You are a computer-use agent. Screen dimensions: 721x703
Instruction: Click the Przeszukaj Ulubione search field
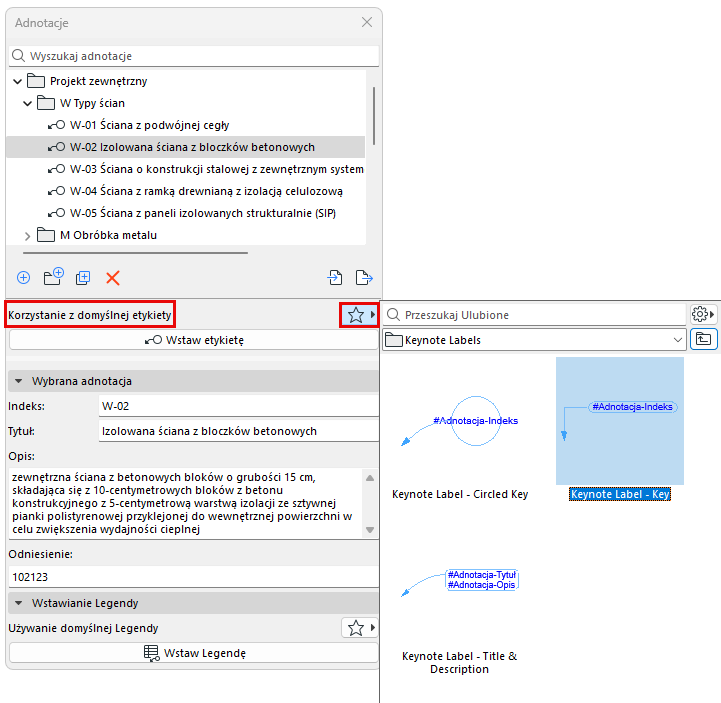[x=534, y=315]
